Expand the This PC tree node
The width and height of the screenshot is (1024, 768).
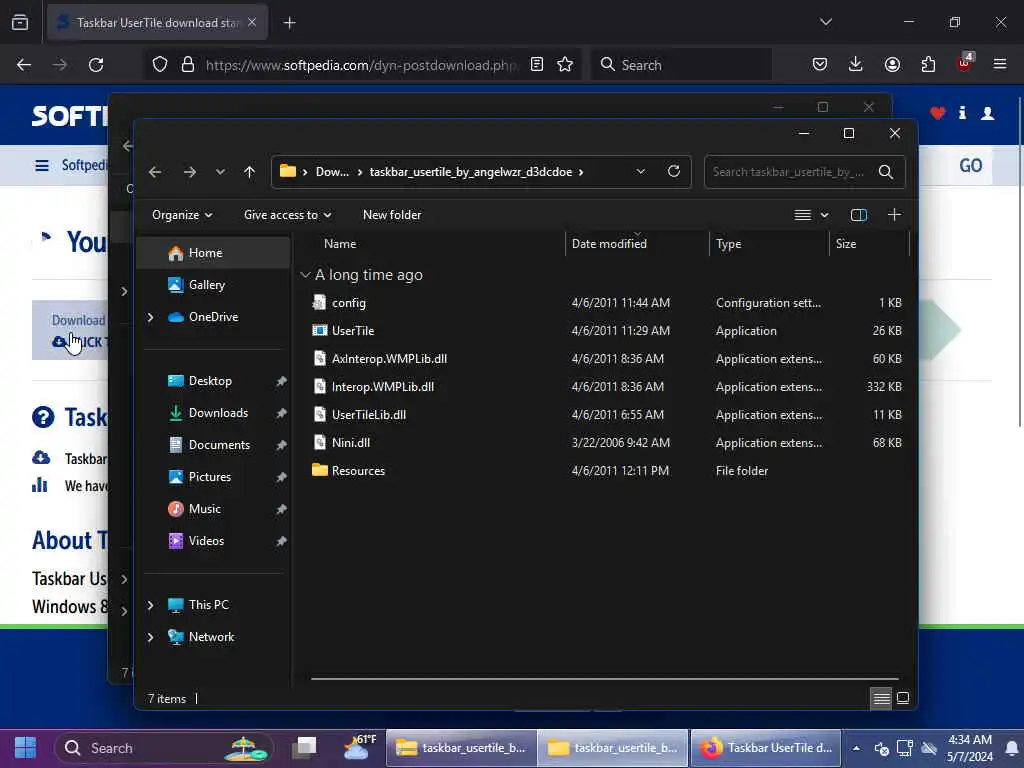point(150,605)
